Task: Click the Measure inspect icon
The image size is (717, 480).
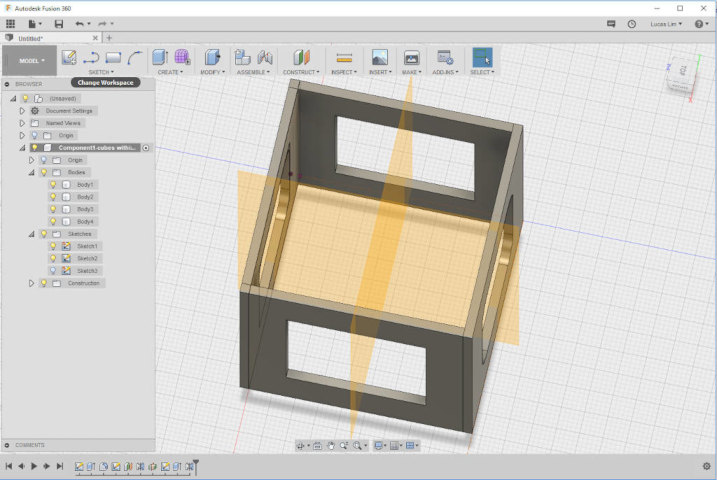Action: point(344,58)
